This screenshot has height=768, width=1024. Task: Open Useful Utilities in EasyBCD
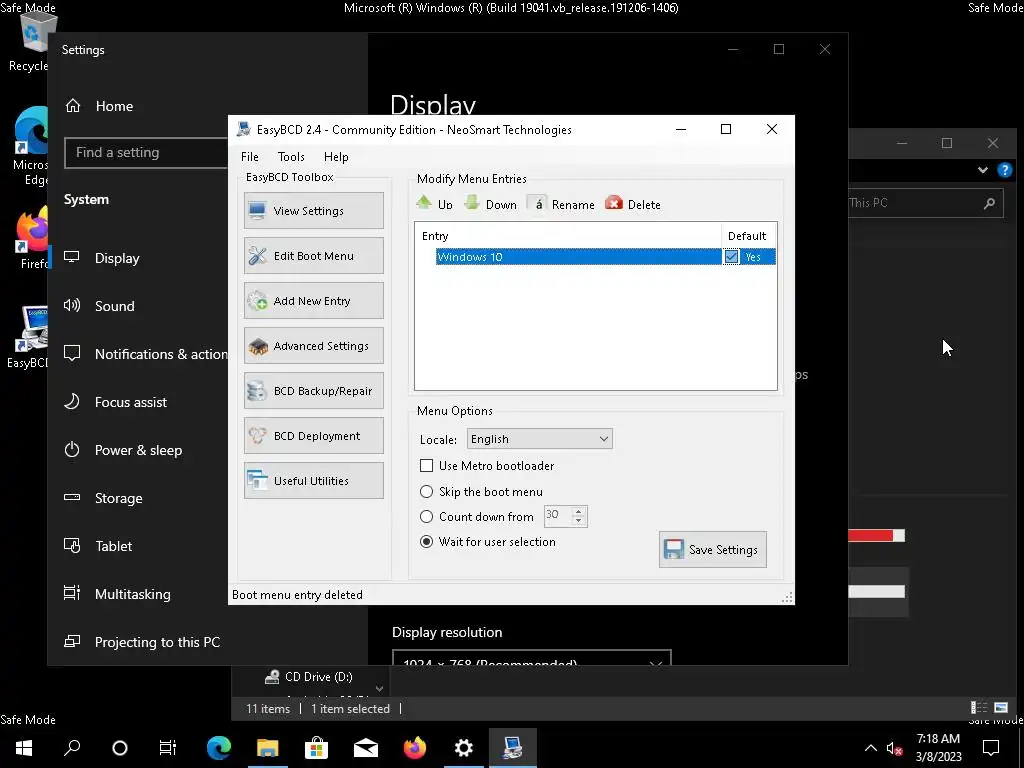[x=313, y=481]
